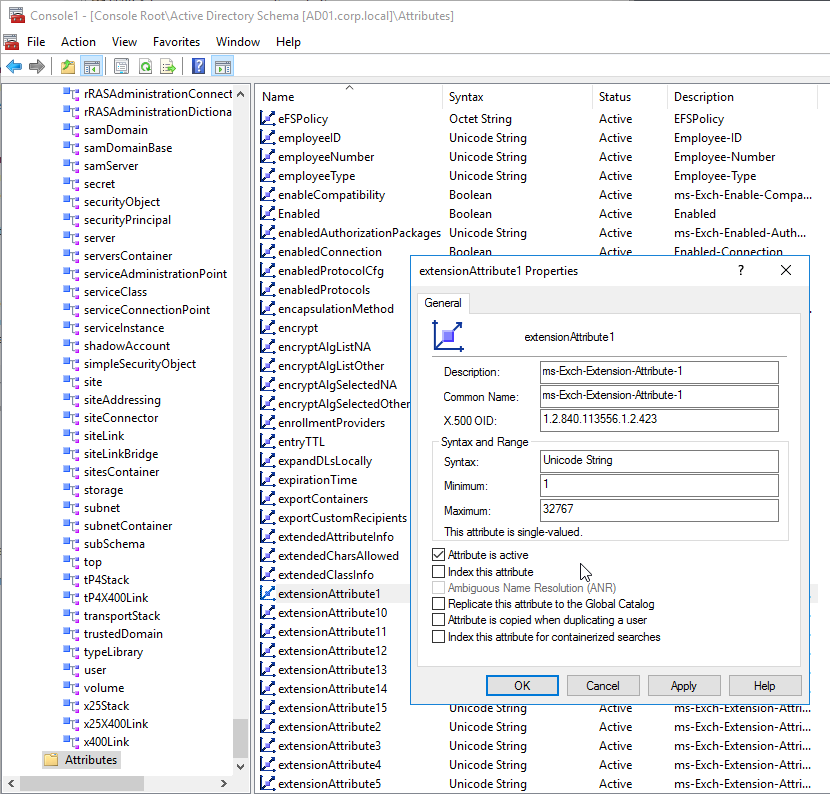Uncheck Attribute is active

tap(438, 555)
